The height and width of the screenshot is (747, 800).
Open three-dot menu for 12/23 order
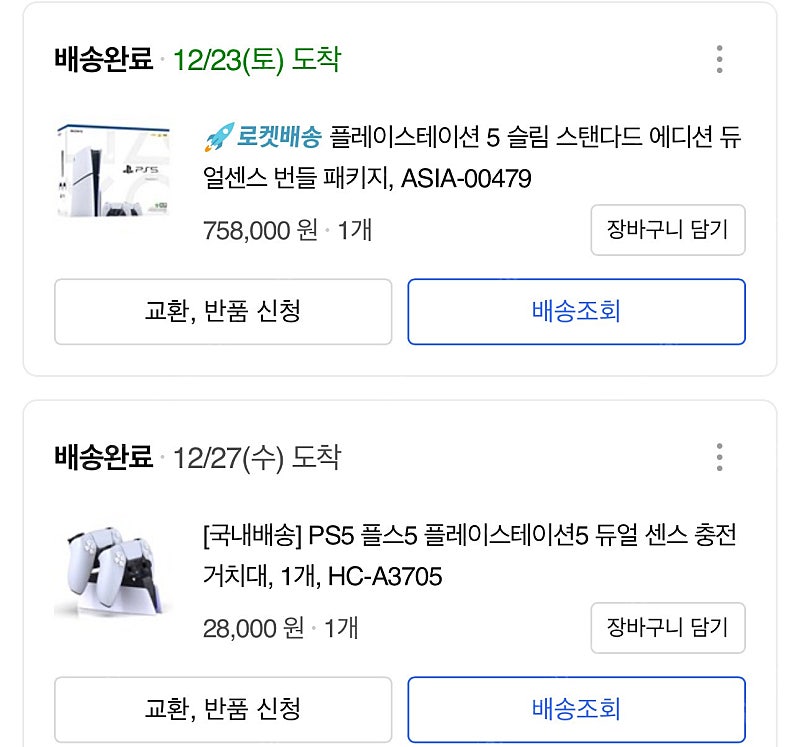coord(719,59)
